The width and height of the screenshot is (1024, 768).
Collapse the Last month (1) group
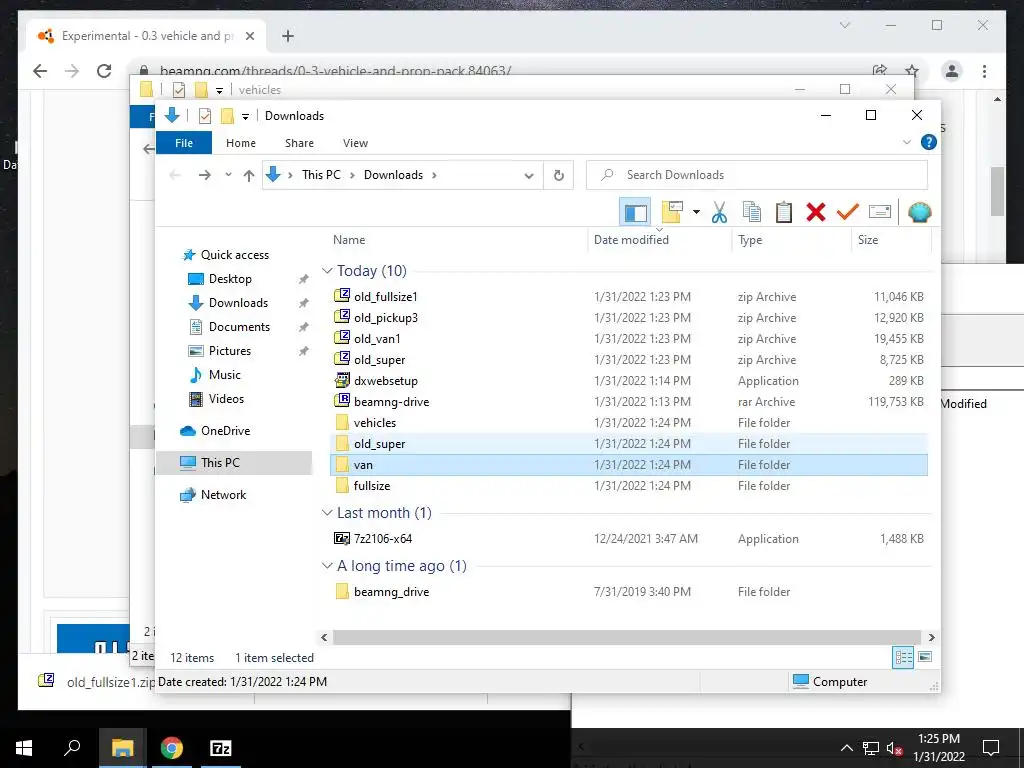(x=327, y=513)
